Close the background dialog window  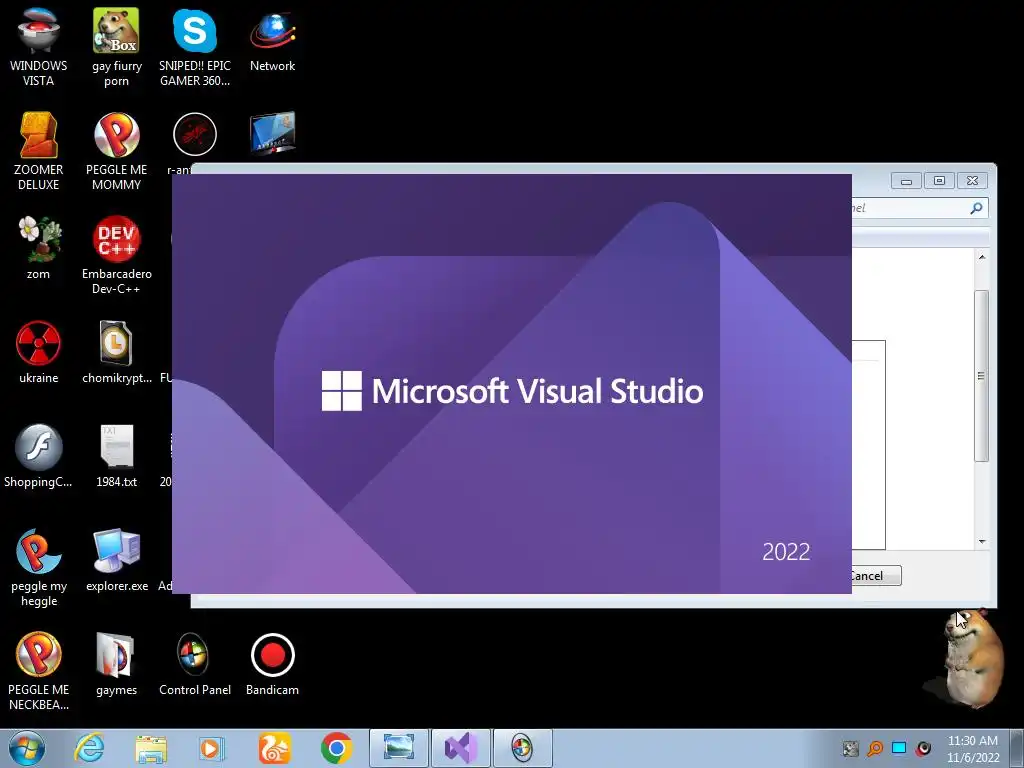point(972,181)
